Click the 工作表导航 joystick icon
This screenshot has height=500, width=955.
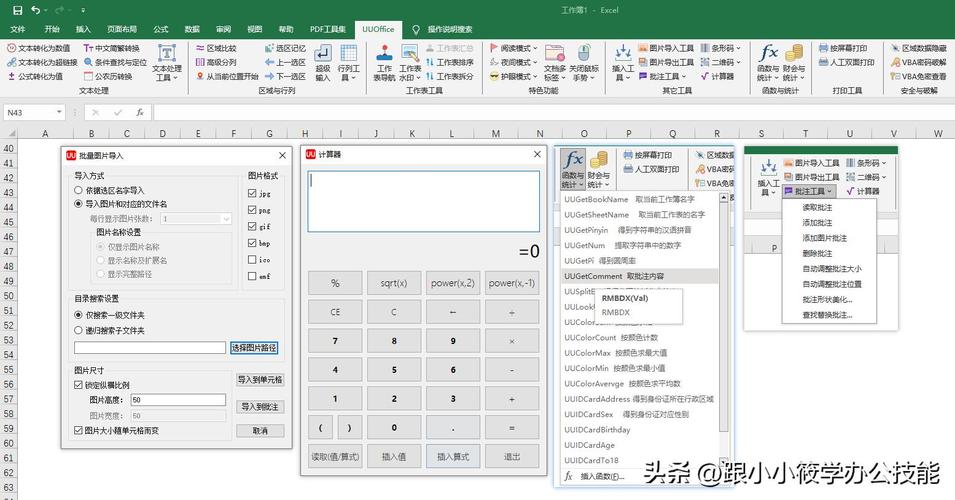tap(384, 54)
